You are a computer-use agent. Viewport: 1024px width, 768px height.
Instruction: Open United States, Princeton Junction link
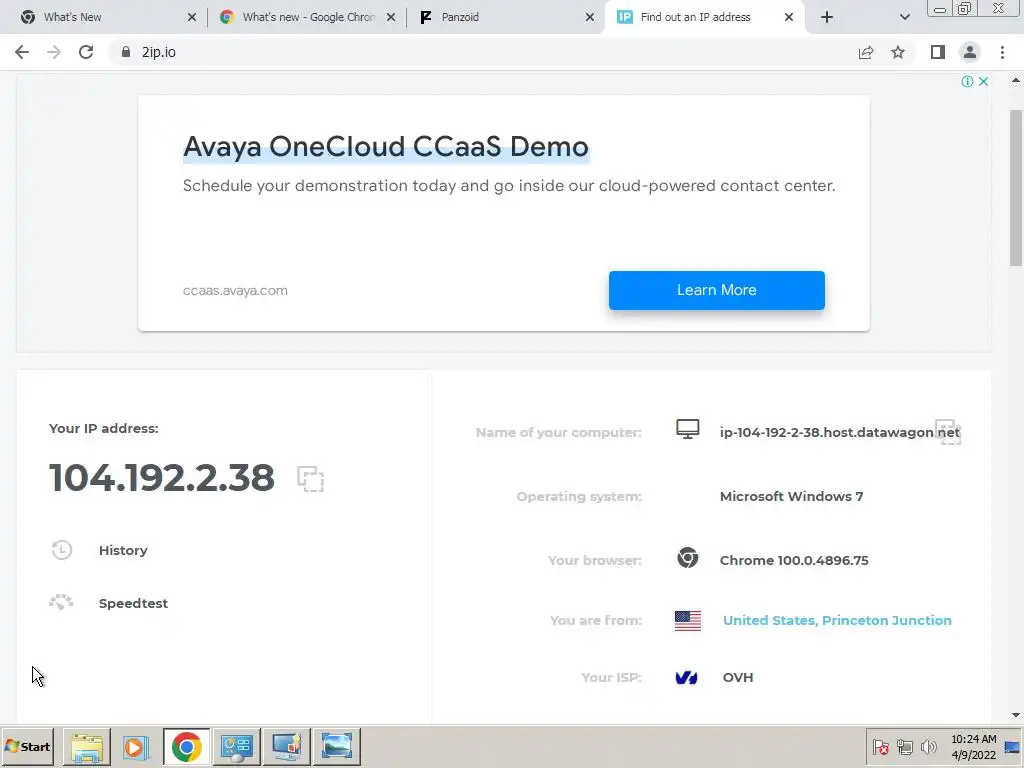(837, 620)
